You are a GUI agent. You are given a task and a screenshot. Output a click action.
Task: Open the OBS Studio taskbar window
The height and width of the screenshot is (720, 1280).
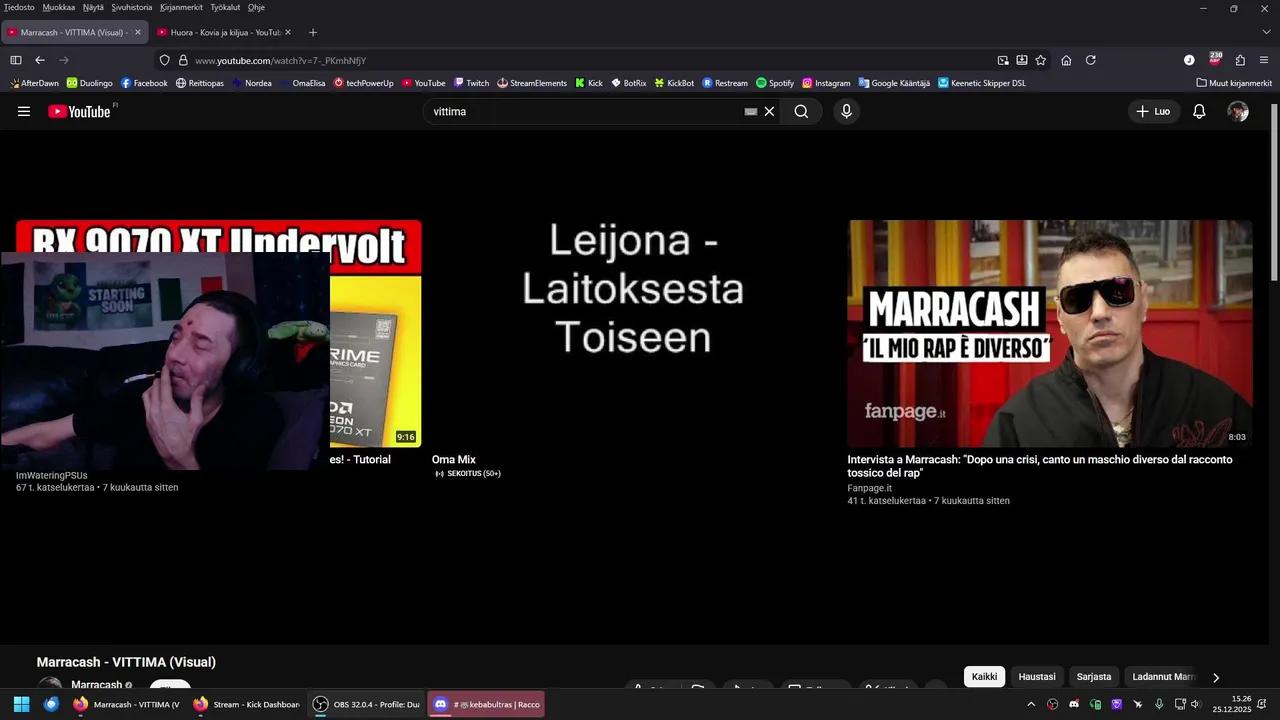[x=370, y=704]
